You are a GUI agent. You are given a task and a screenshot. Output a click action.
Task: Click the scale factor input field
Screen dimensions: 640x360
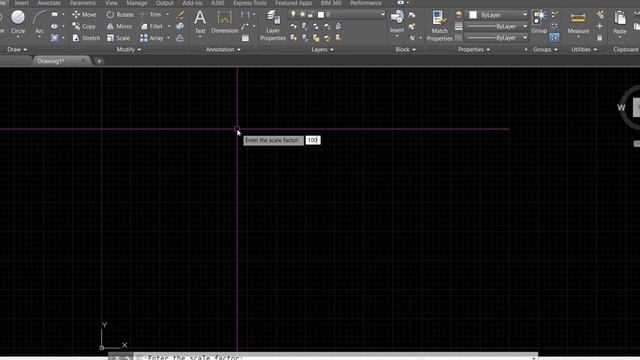313,140
